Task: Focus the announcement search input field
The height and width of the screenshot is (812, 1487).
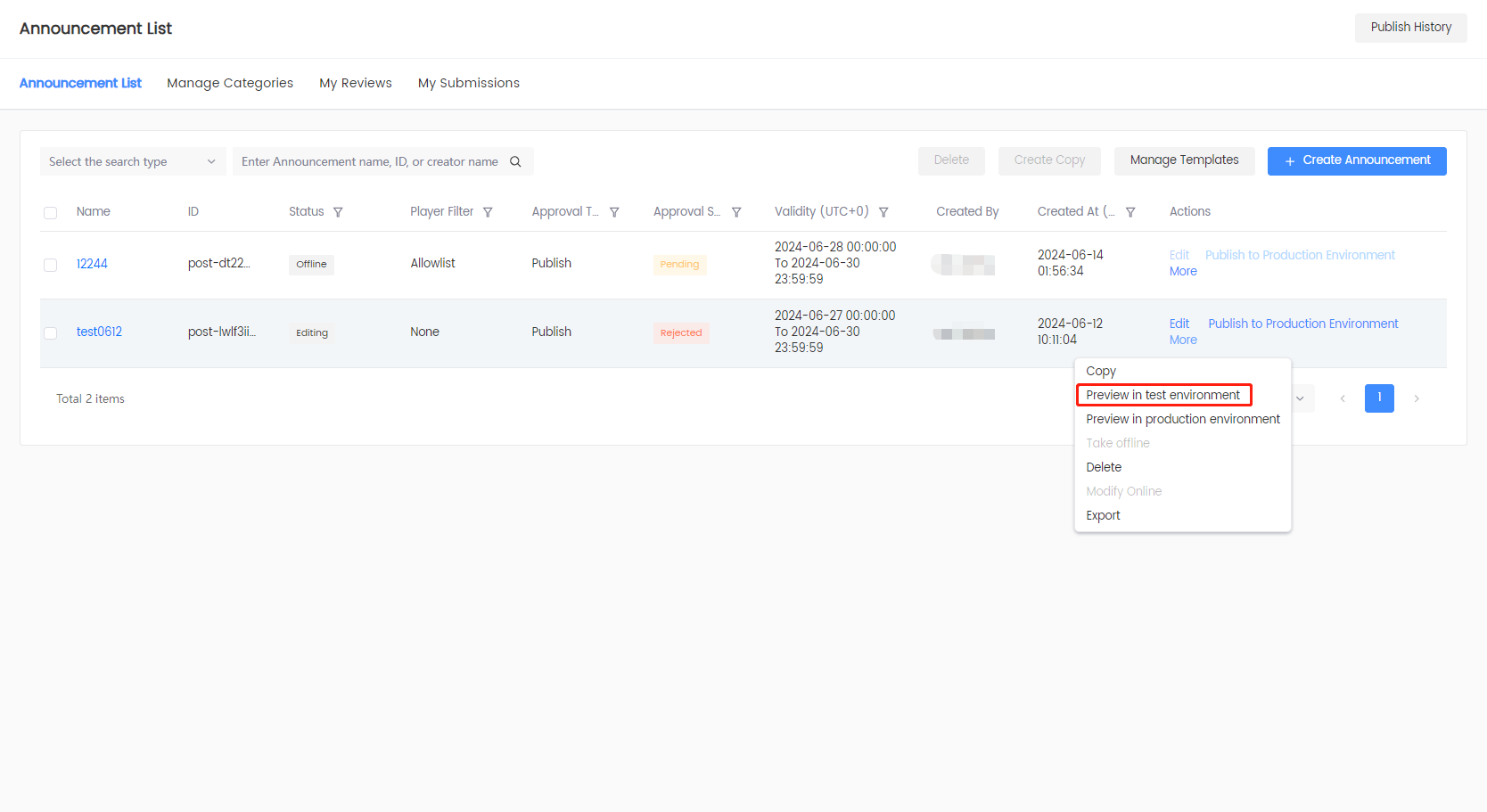Action: pos(369,161)
